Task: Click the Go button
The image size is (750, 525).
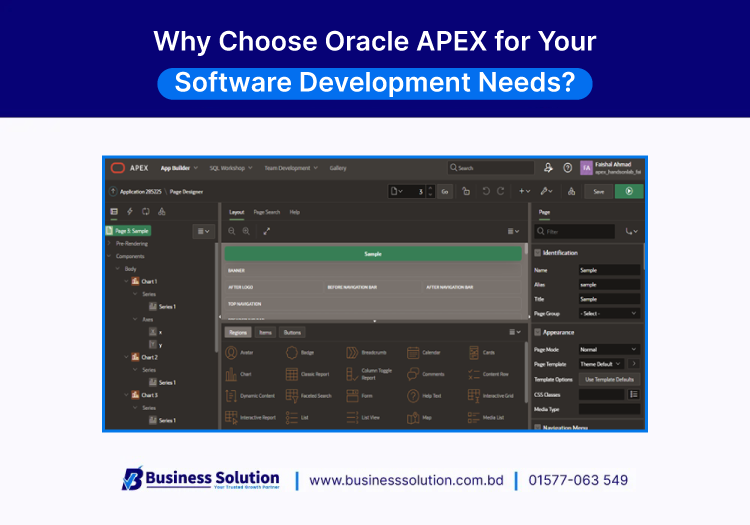Action: point(444,191)
